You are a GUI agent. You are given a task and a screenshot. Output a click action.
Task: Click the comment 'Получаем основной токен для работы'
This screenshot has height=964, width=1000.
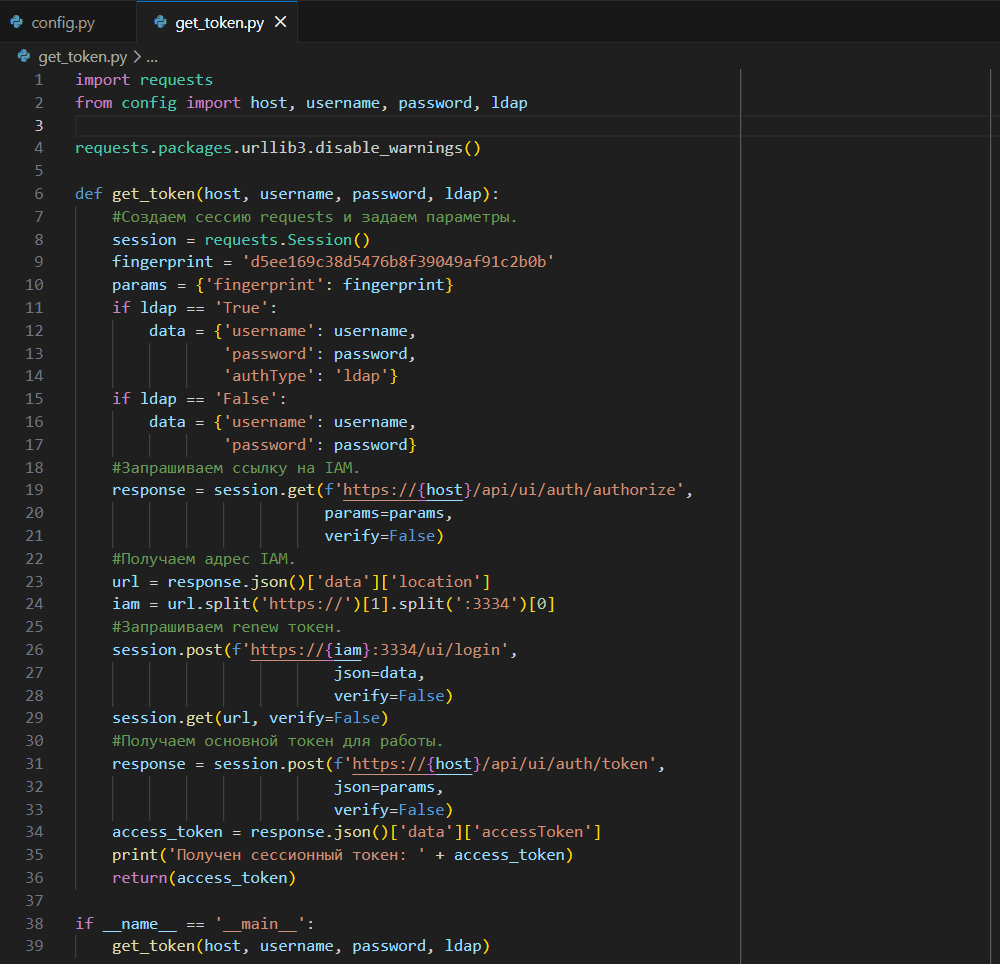tap(277, 741)
